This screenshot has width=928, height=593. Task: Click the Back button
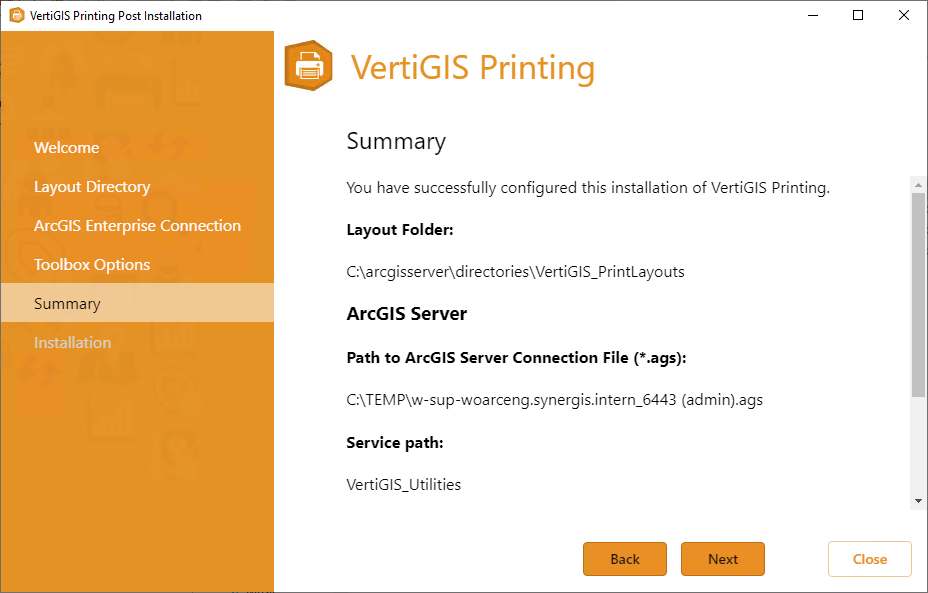tap(624, 559)
